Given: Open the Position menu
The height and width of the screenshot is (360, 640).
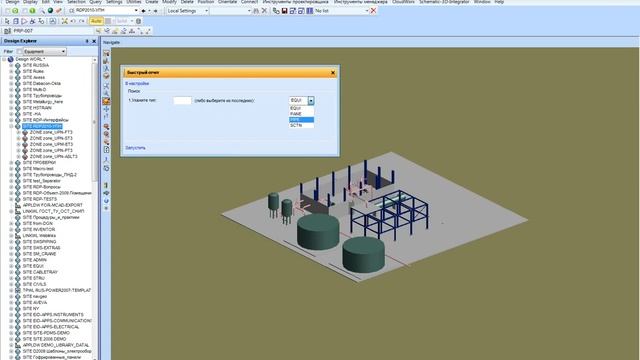Looking at the screenshot, I should tap(206, 2).
